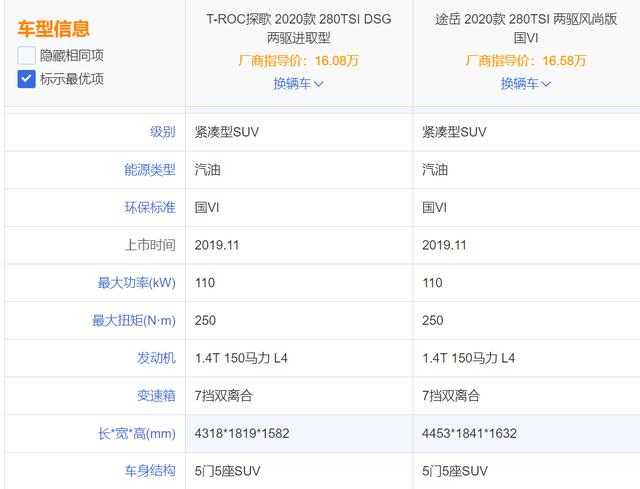Select T-ROC's 2019.11 launch date cell
Image resolution: width=640 pixels, height=489 pixels.
299,245
